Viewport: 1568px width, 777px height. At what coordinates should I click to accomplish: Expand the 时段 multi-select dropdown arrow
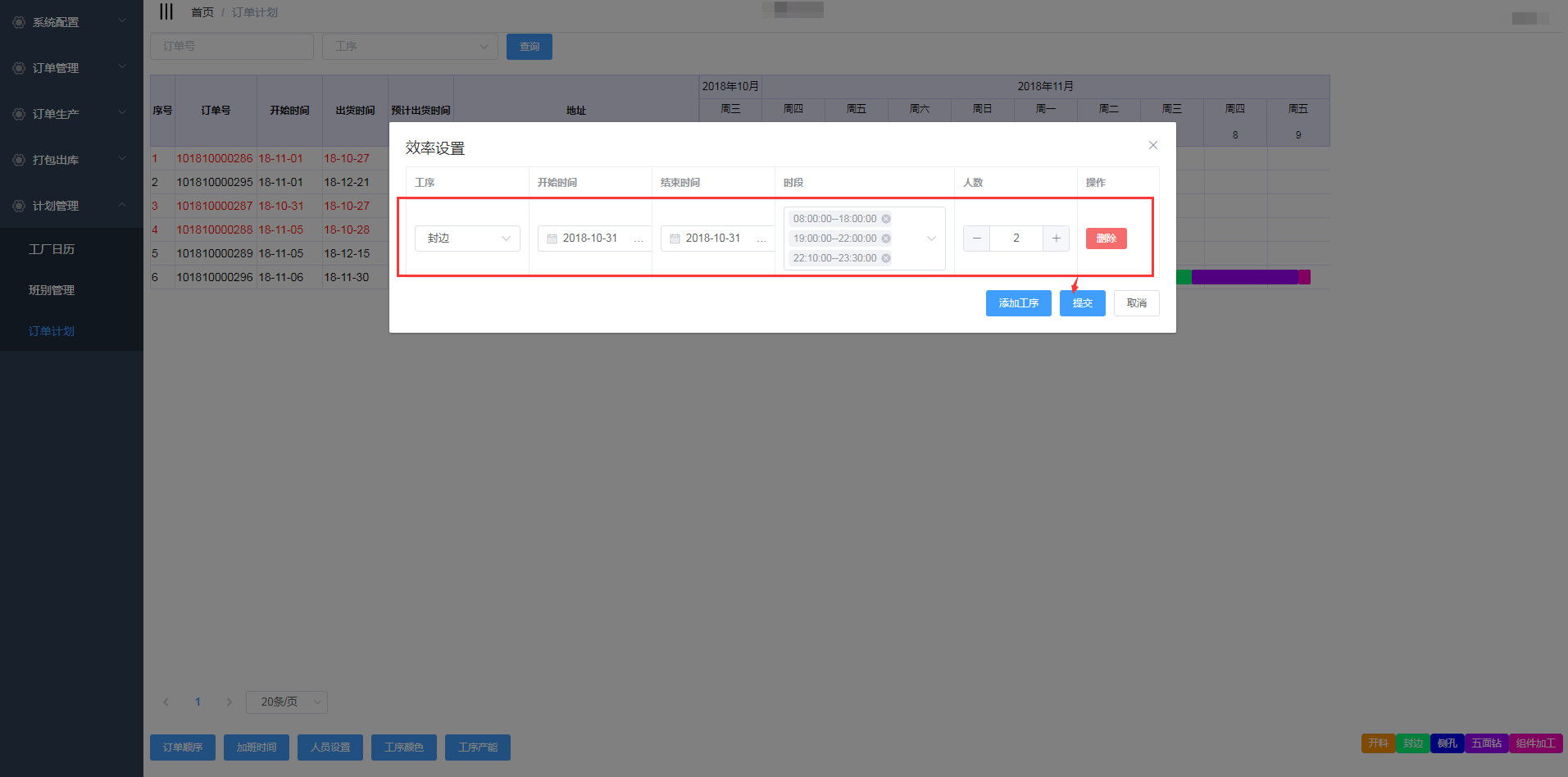pos(931,239)
